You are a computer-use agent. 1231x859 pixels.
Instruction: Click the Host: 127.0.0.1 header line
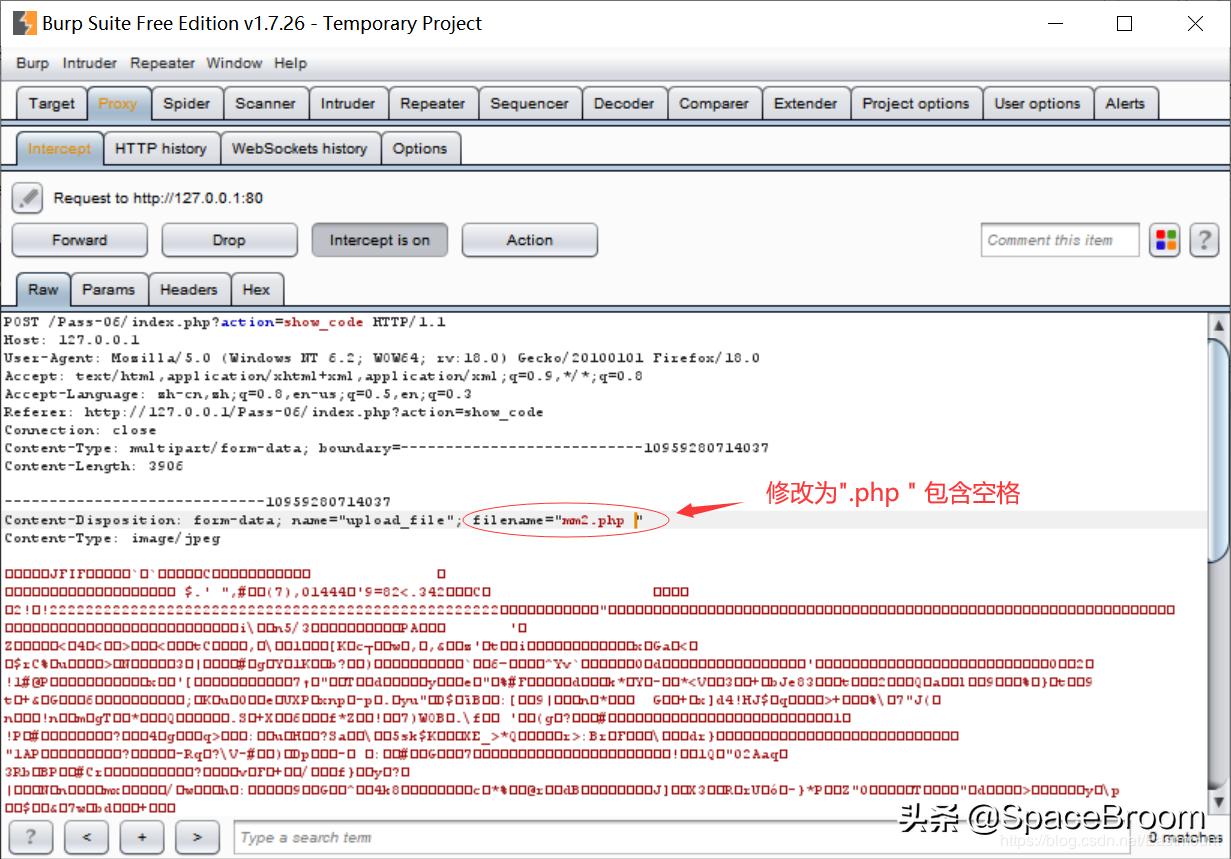click(72, 340)
